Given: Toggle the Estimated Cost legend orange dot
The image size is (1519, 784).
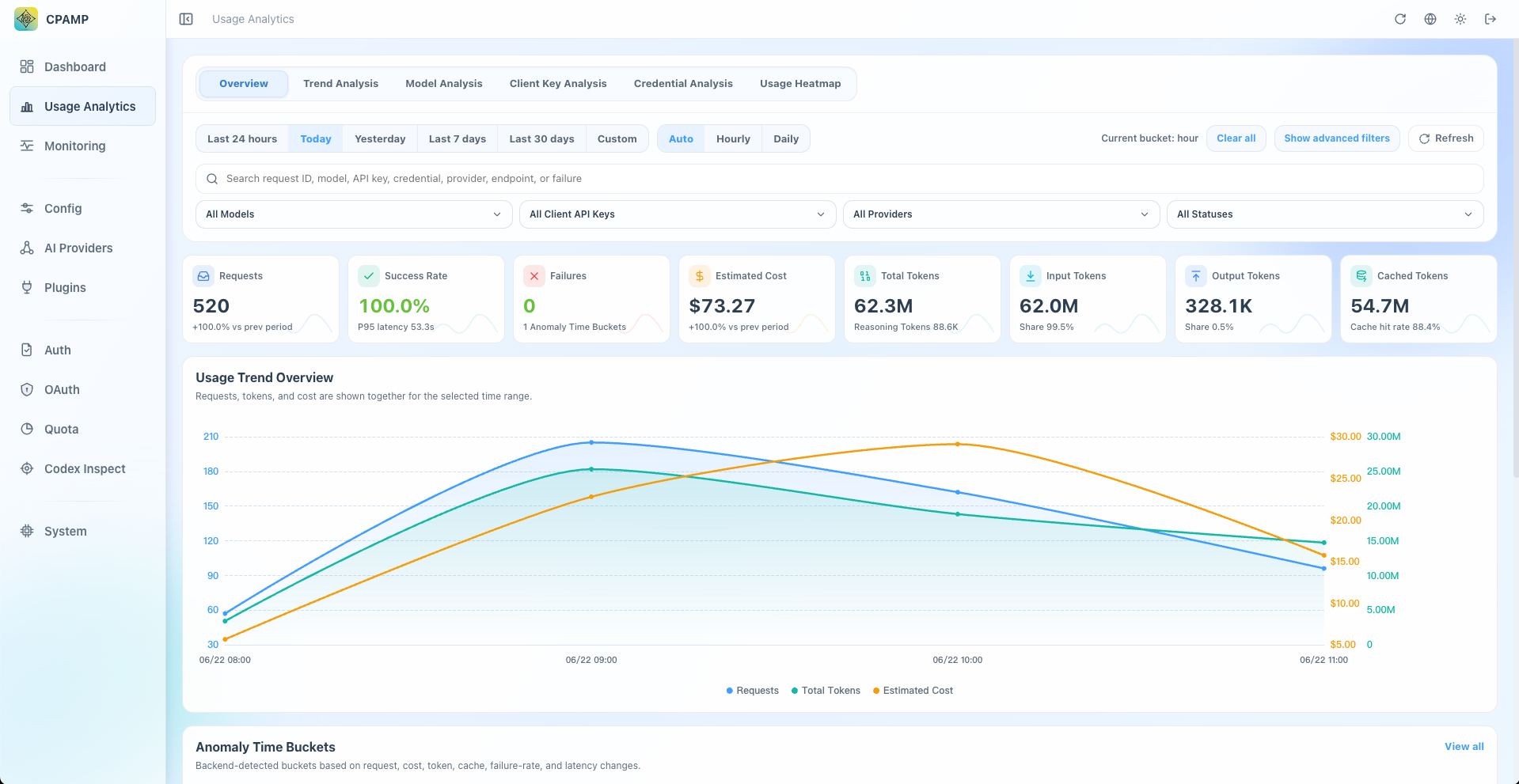Looking at the screenshot, I should 876,691.
